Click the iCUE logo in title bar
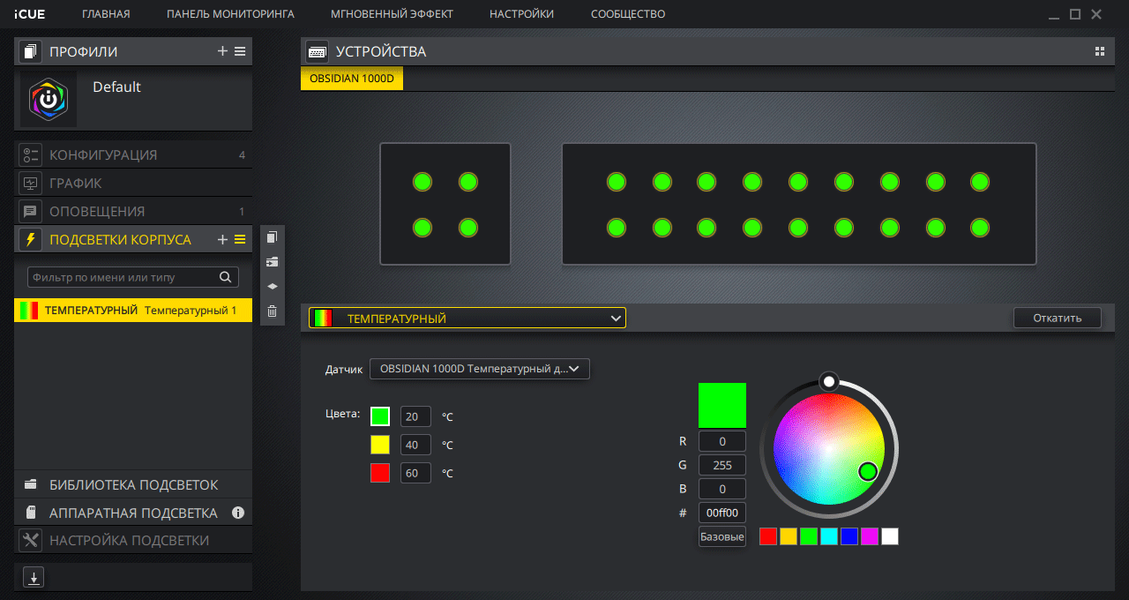1129x600 pixels. tap(30, 14)
